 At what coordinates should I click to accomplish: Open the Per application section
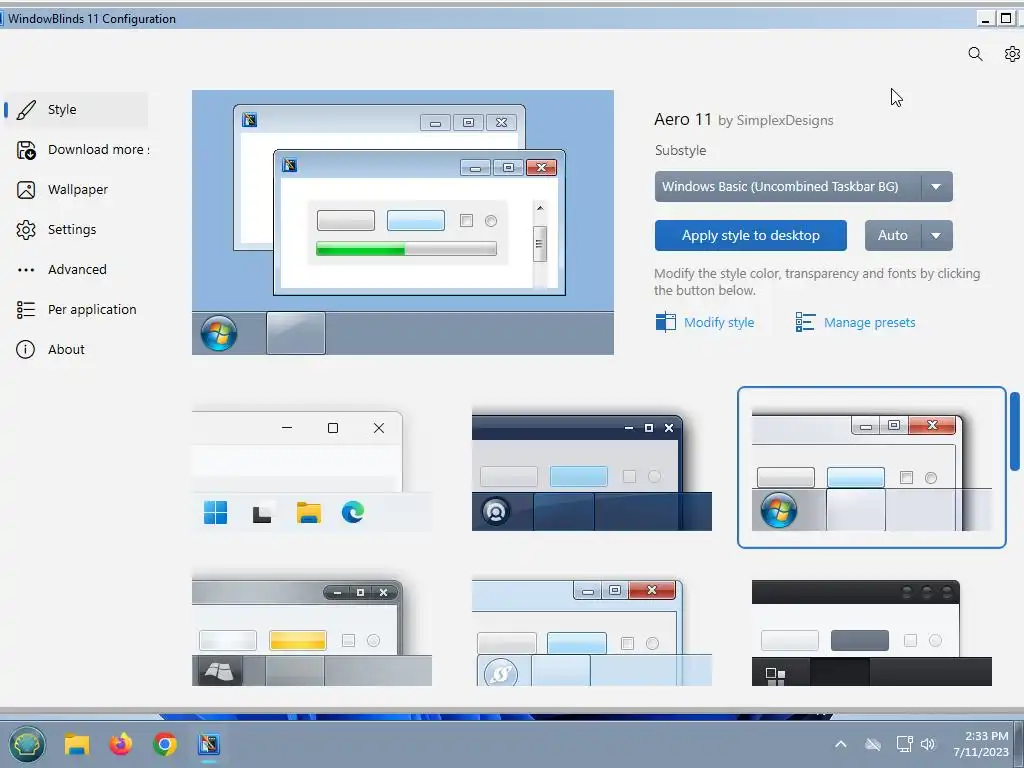click(76, 310)
